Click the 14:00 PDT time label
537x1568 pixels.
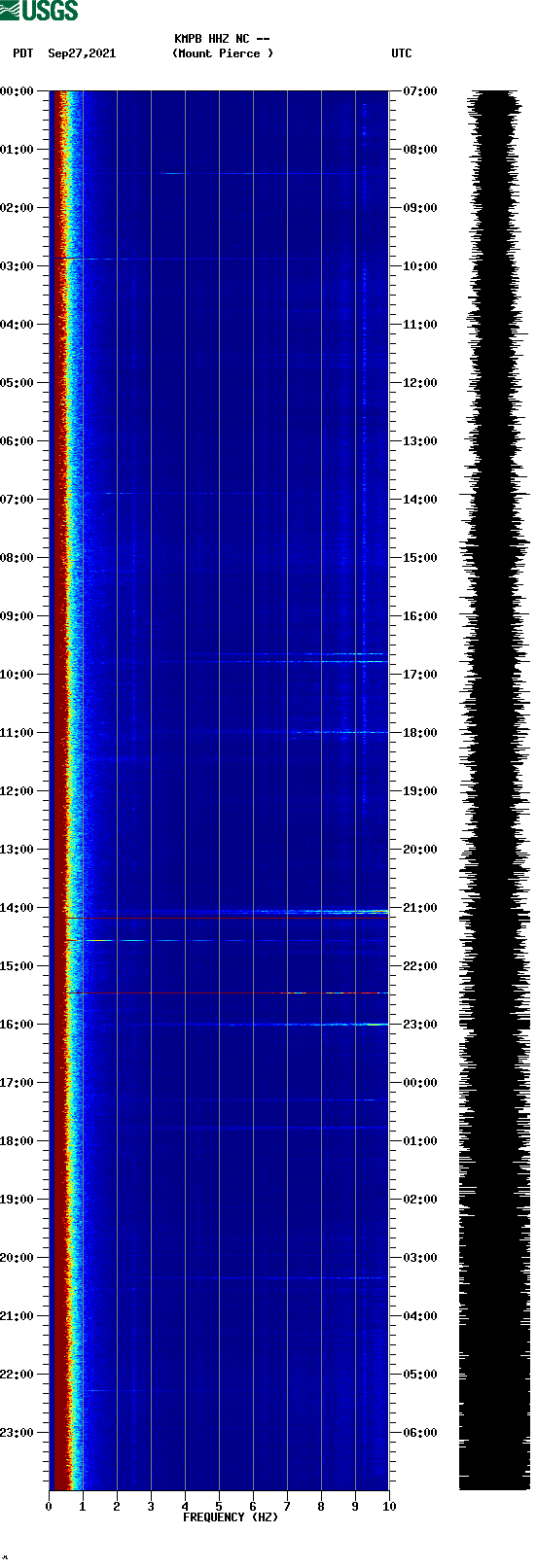(18, 908)
